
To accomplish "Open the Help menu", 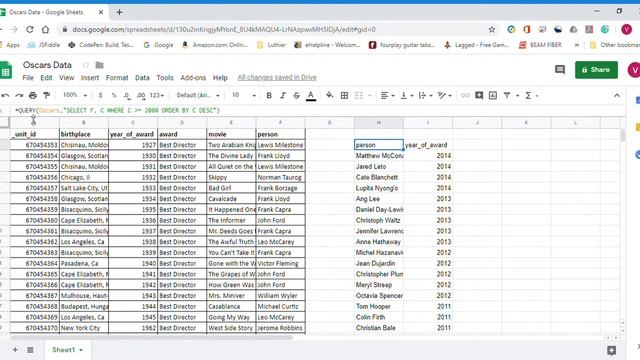I will coord(220,78).
